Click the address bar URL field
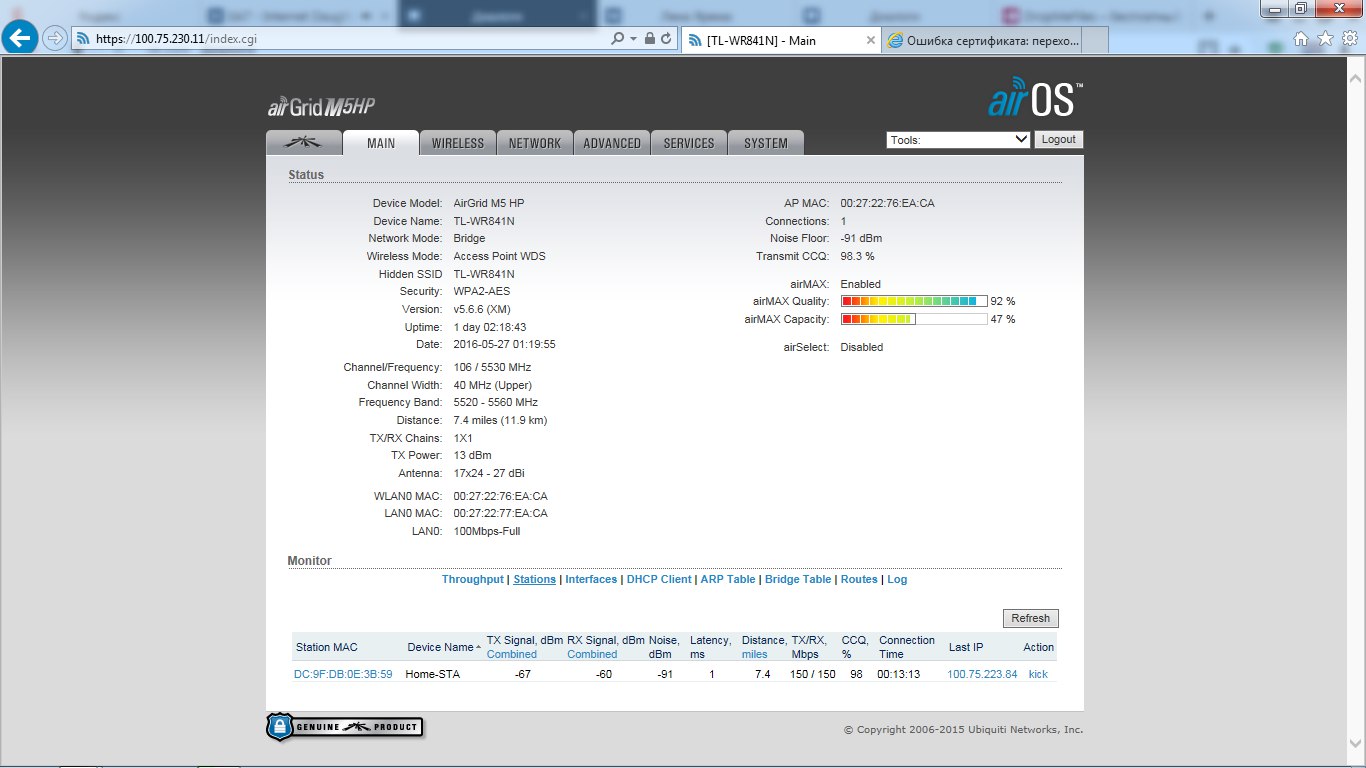Screen dimensions: 1366x768 click(340, 38)
